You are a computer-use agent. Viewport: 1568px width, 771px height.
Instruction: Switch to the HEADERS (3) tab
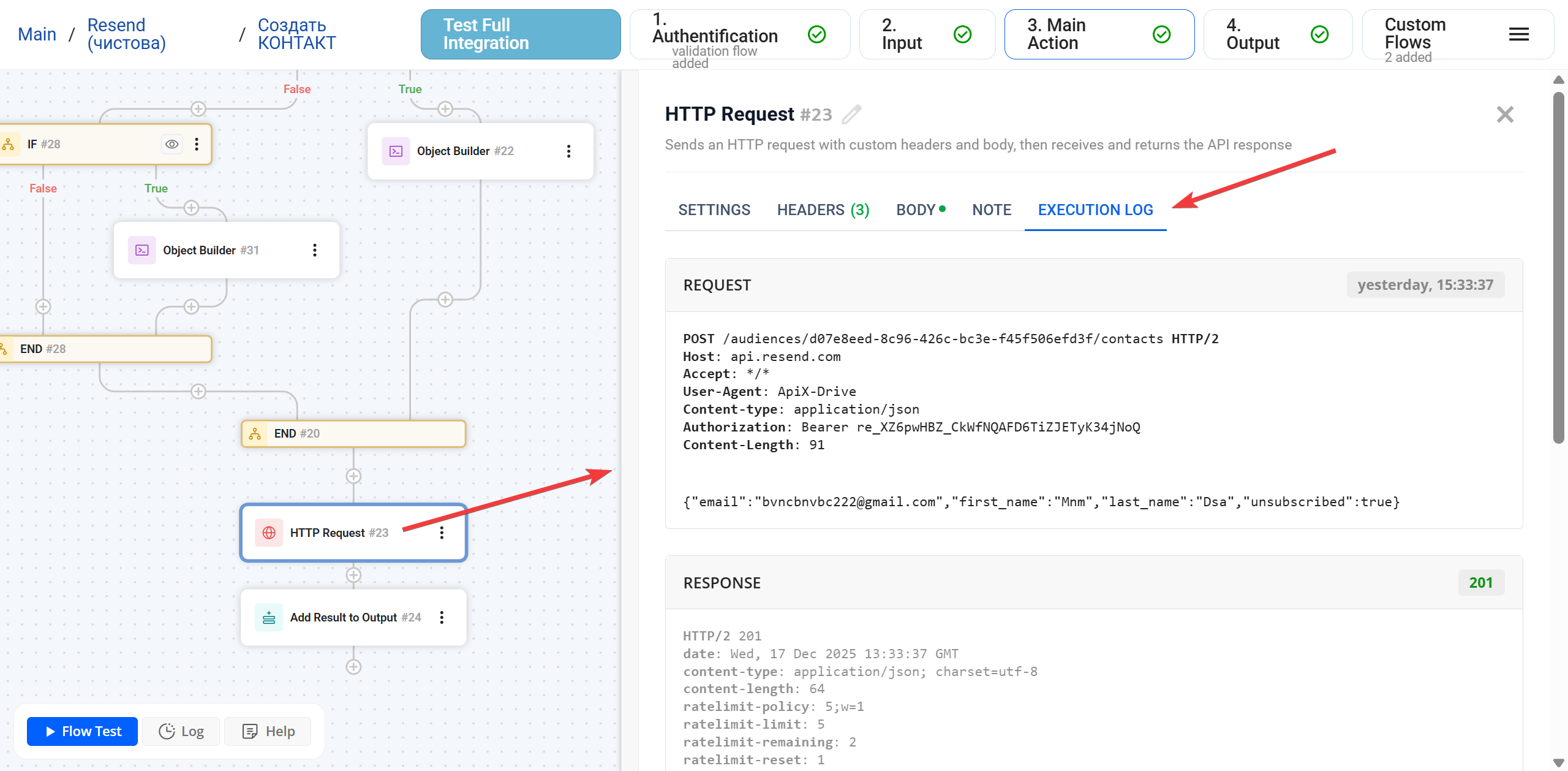(x=823, y=210)
